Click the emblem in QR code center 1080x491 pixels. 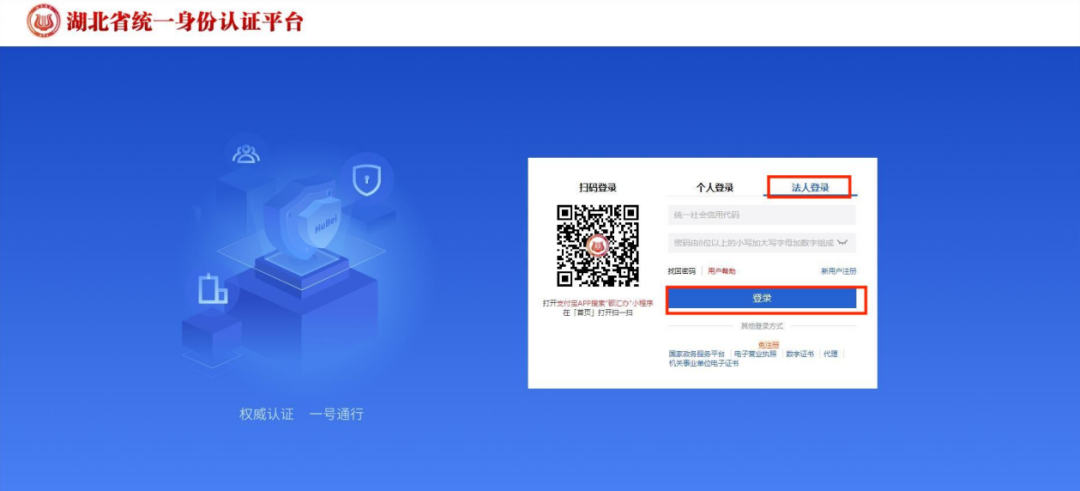click(598, 246)
